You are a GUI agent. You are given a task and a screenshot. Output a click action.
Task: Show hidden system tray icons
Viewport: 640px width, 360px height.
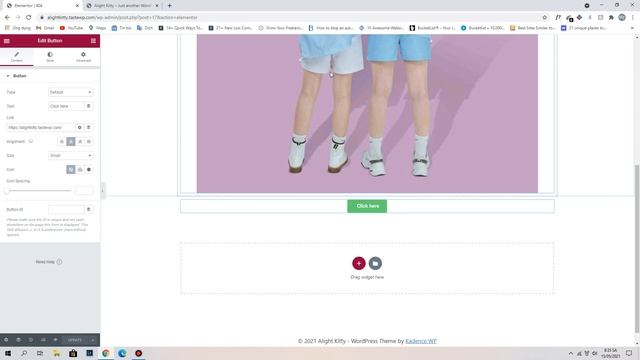(571, 353)
